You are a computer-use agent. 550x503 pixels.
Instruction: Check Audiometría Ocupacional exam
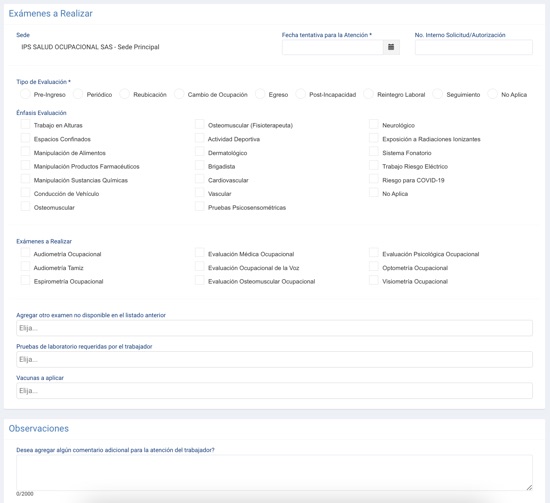pyautogui.click(x=25, y=253)
